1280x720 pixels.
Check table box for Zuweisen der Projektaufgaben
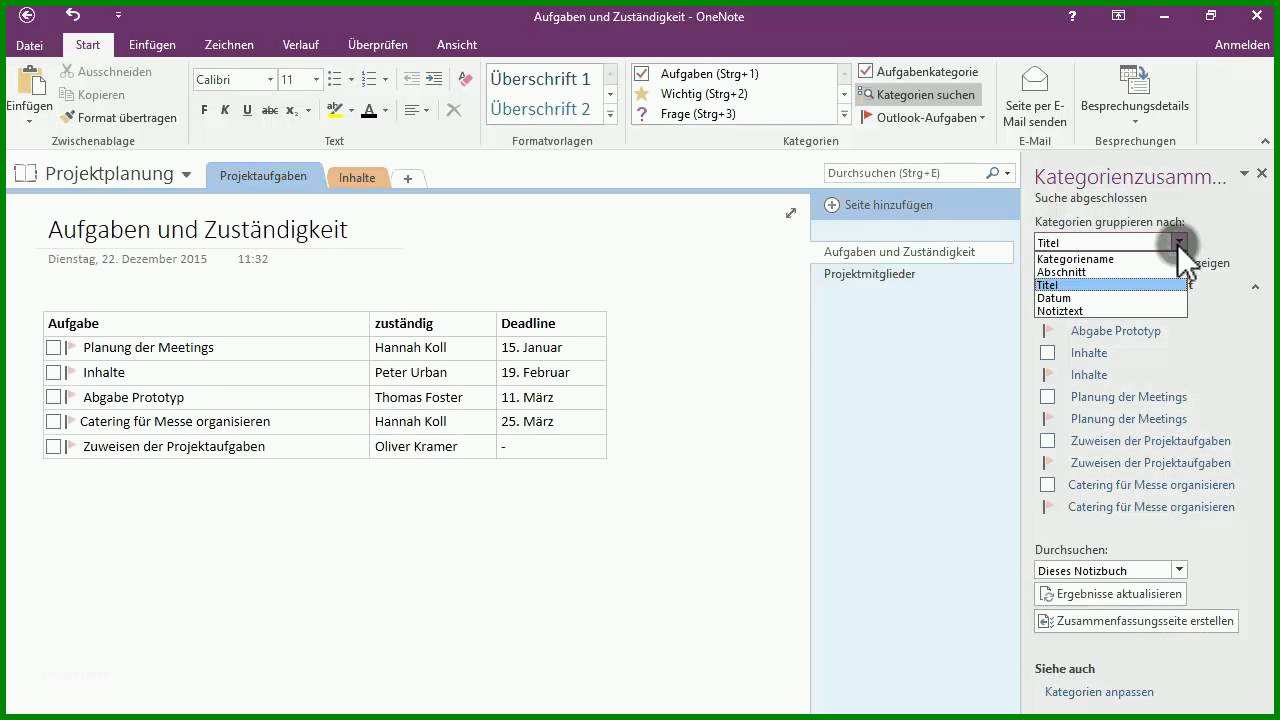(x=54, y=446)
